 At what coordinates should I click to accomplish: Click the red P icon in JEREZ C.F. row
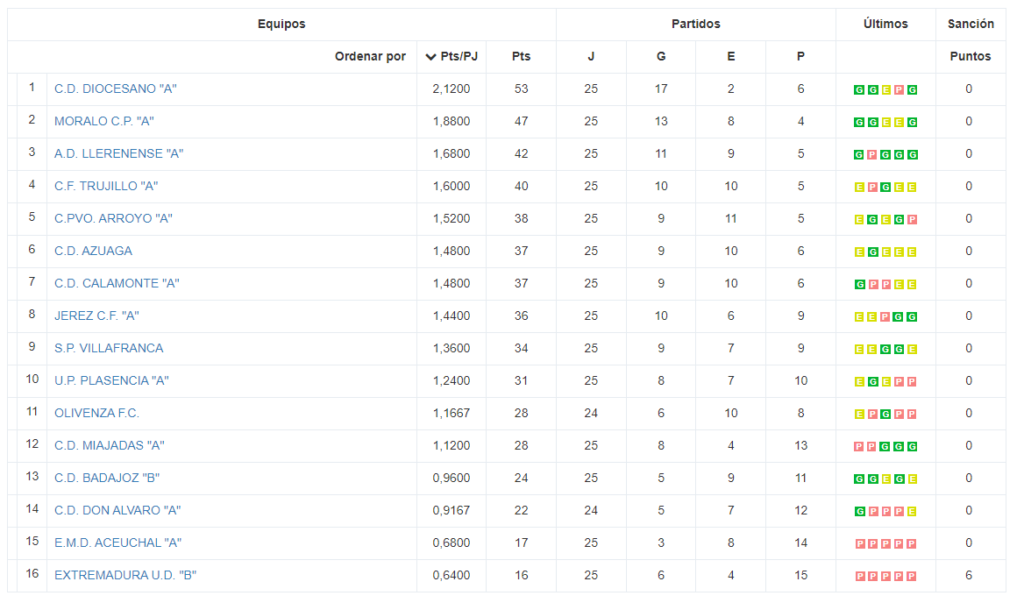point(886,317)
